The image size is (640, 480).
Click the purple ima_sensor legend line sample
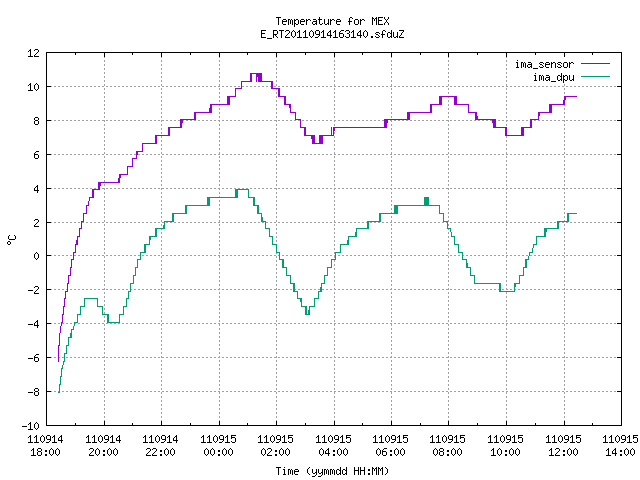pyautogui.click(x=595, y=64)
